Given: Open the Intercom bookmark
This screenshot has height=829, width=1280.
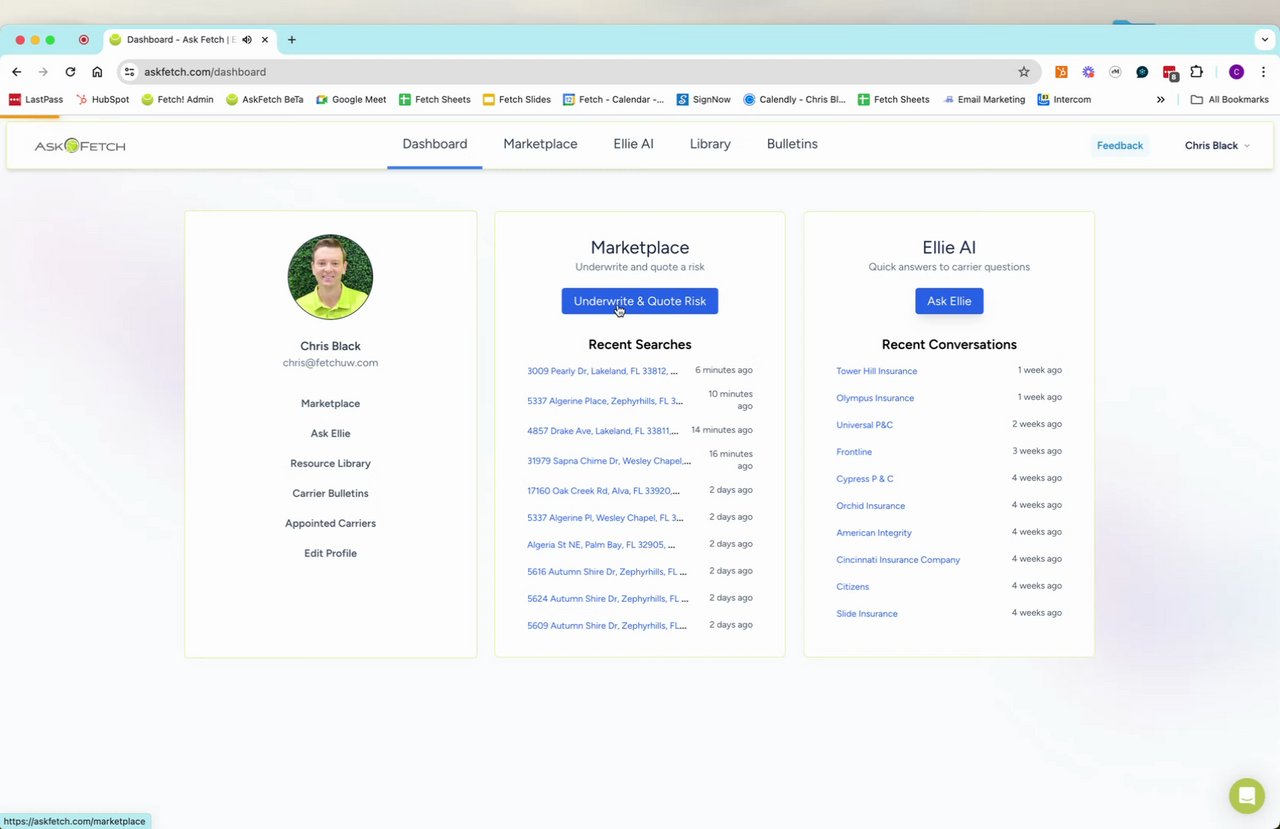Looking at the screenshot, I should [1064, 100].
